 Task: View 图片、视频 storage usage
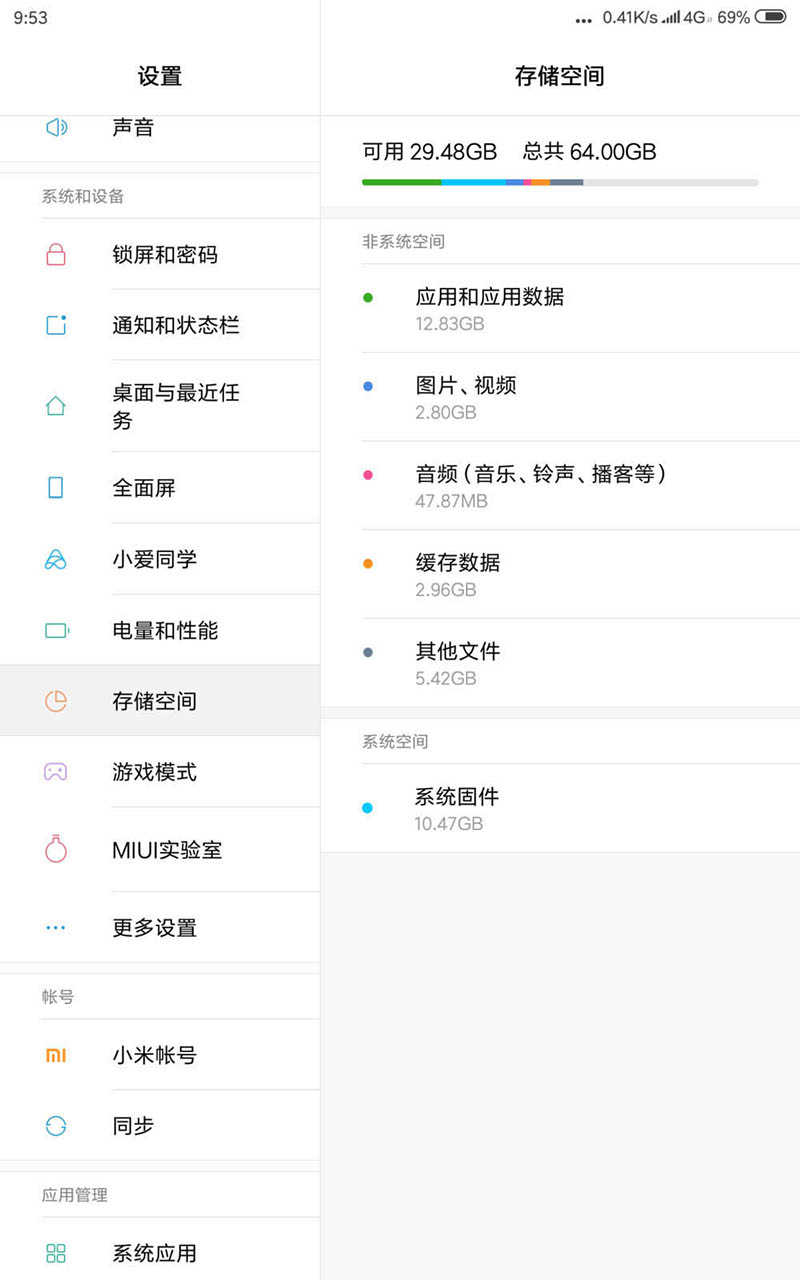[x=560, y=397]
